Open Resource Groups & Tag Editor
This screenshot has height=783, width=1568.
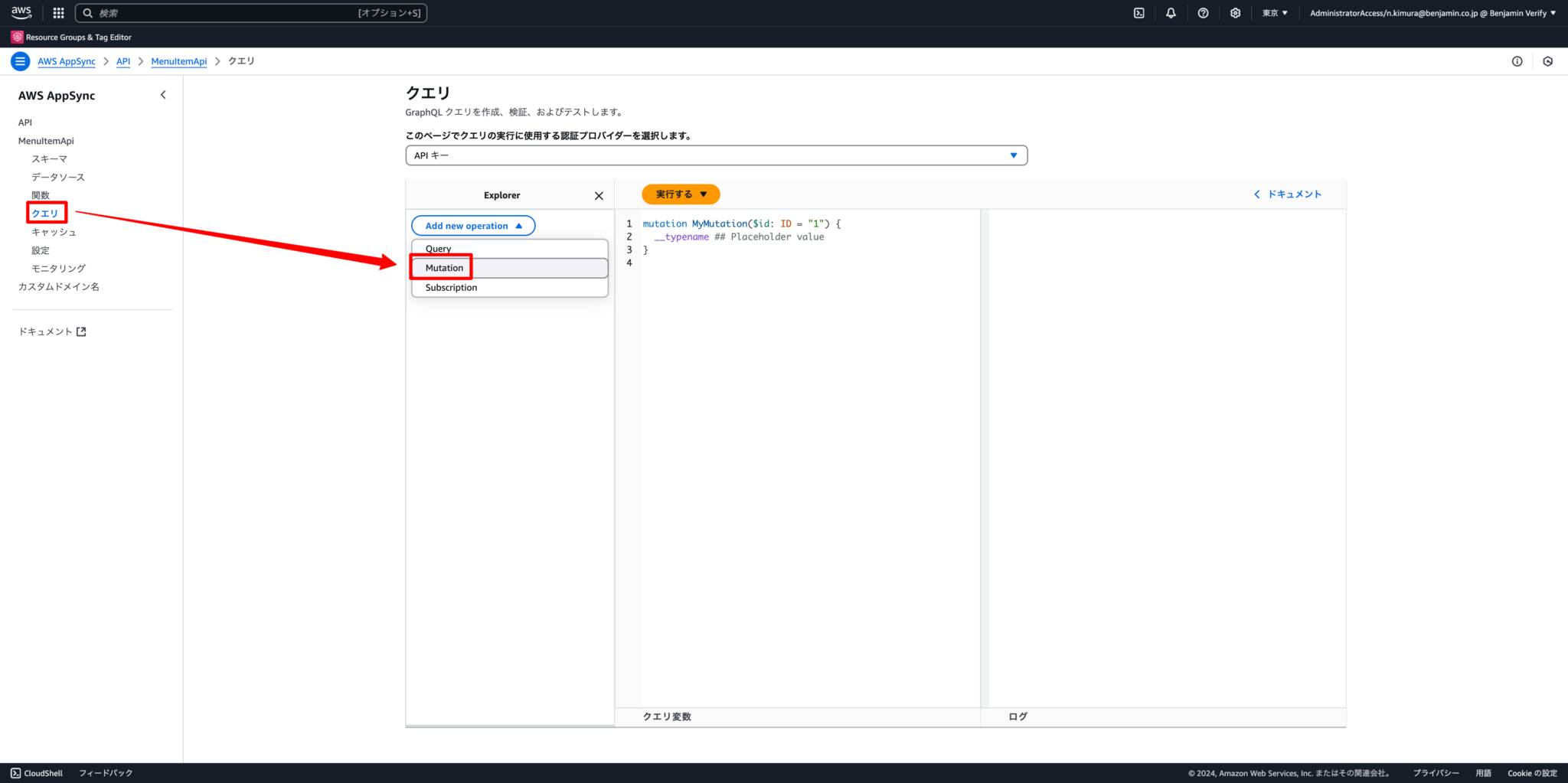(x=77, y=37)
